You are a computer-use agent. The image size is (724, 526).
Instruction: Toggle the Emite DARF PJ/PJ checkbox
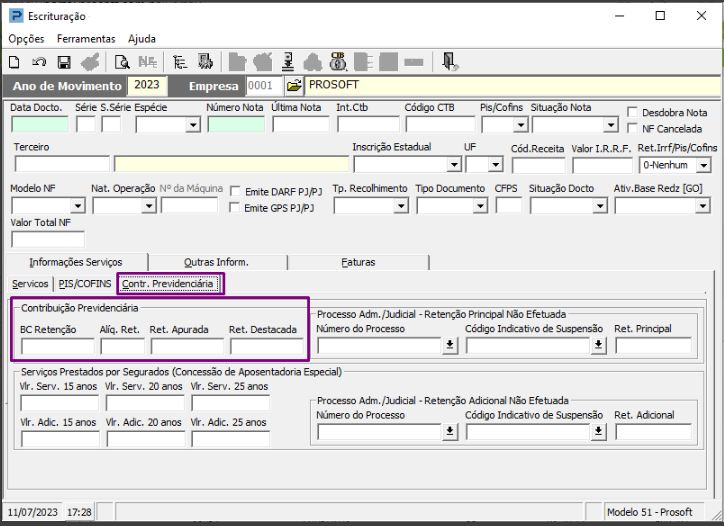click(235, 191)
